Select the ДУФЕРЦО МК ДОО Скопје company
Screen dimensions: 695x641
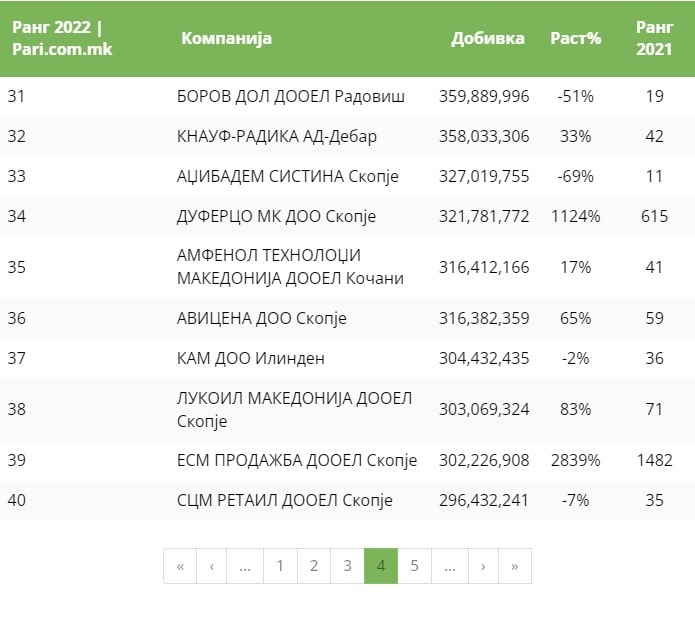(x=276, y=216)
